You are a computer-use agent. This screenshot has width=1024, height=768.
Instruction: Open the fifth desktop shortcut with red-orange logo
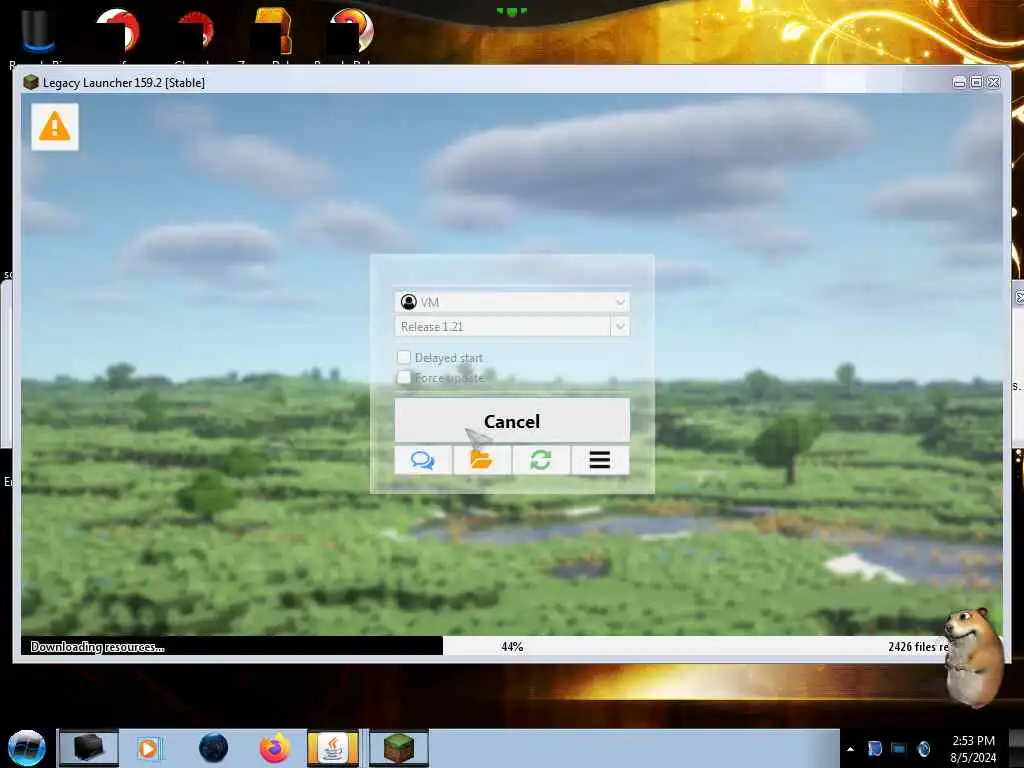pos(350,33)
